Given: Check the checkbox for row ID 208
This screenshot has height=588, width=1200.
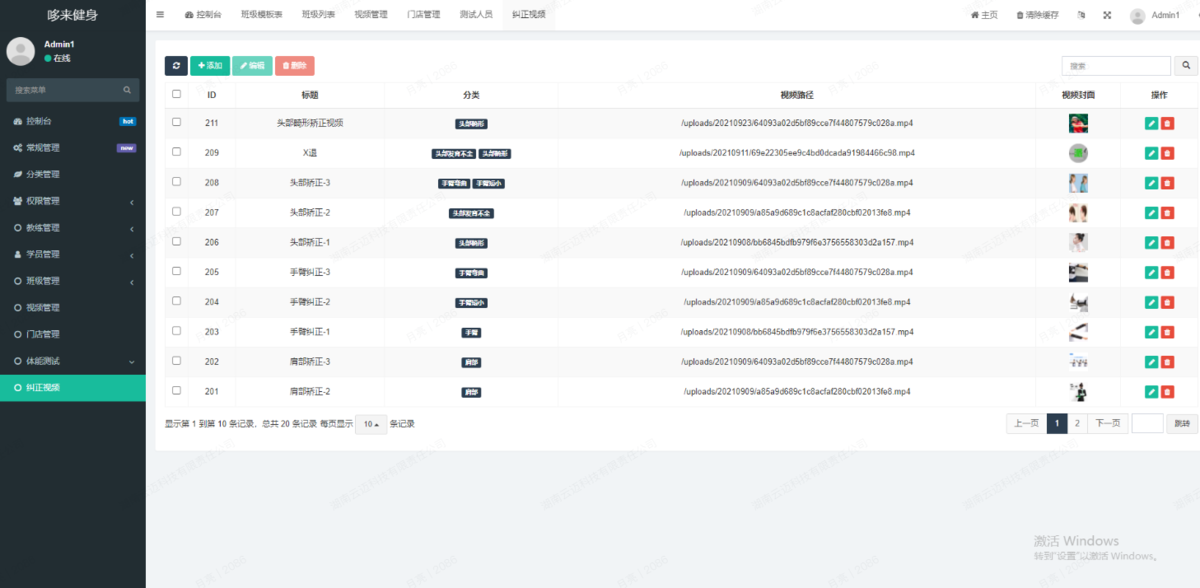Looking at the screenshot, I should (x=177, y=182).
